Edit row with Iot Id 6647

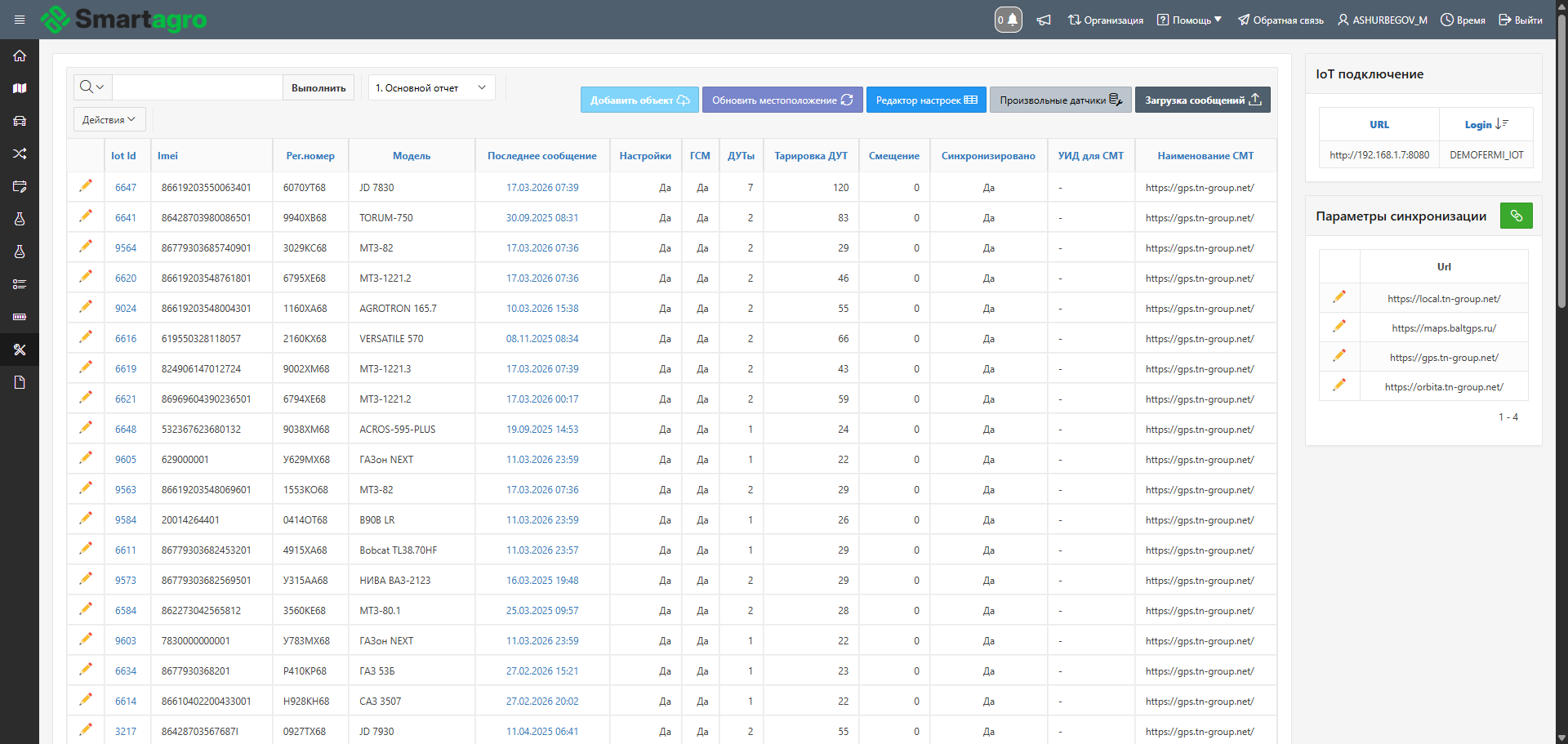[x=86, y=186]
